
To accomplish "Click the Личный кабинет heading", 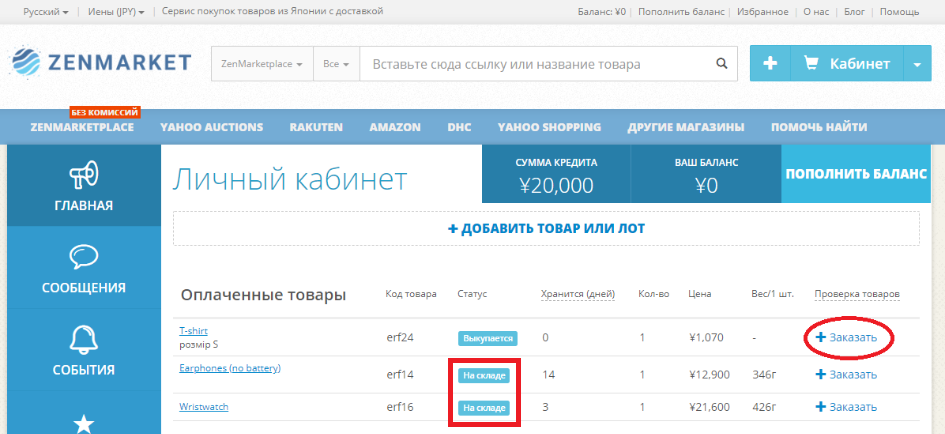I will pos(290,179).
